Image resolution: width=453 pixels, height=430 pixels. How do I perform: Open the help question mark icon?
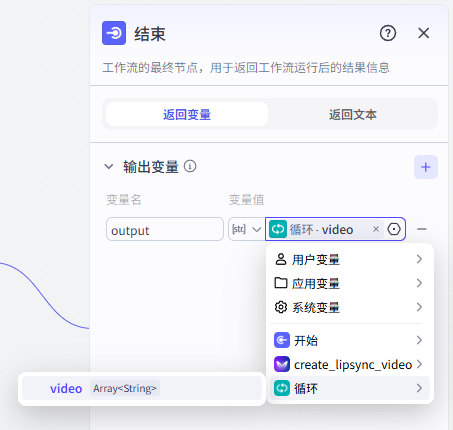click(388, 33)
